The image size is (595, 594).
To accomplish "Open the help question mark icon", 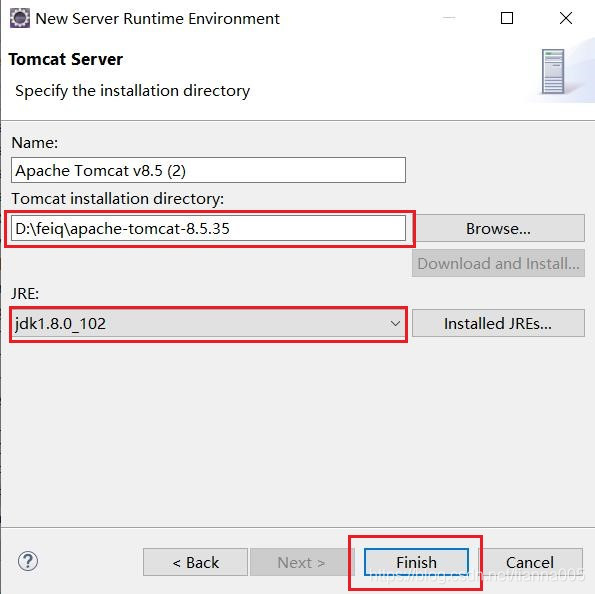I will click(28, 561).
